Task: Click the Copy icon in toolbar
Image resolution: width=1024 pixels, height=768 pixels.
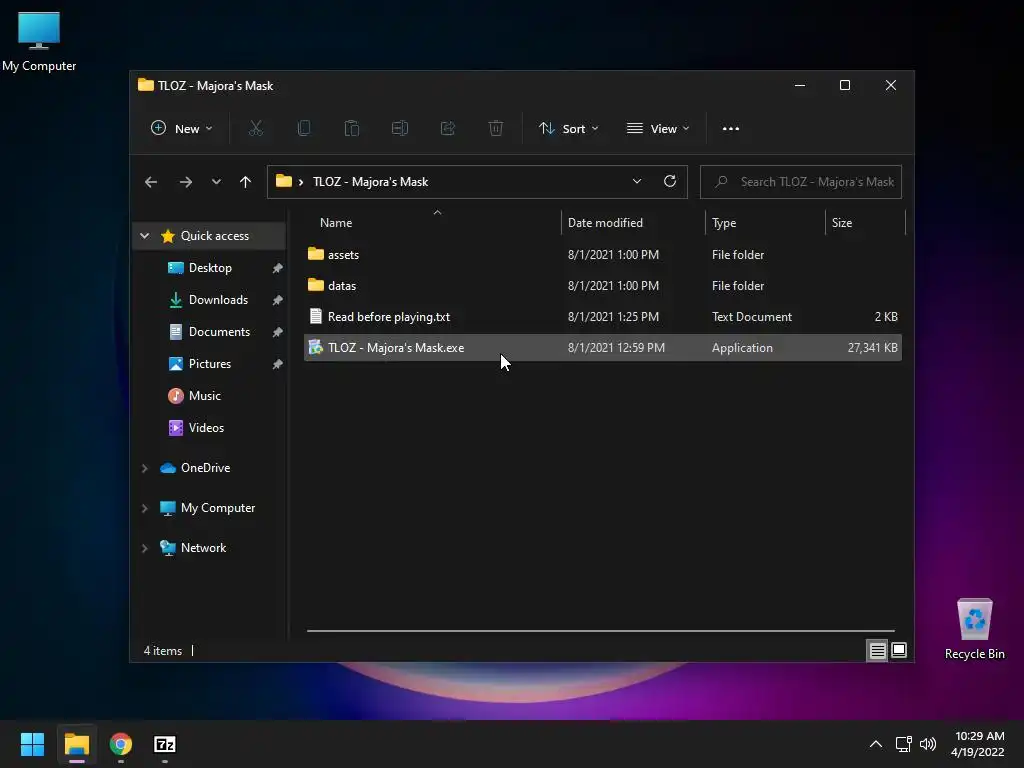Action: coord(304,129)
